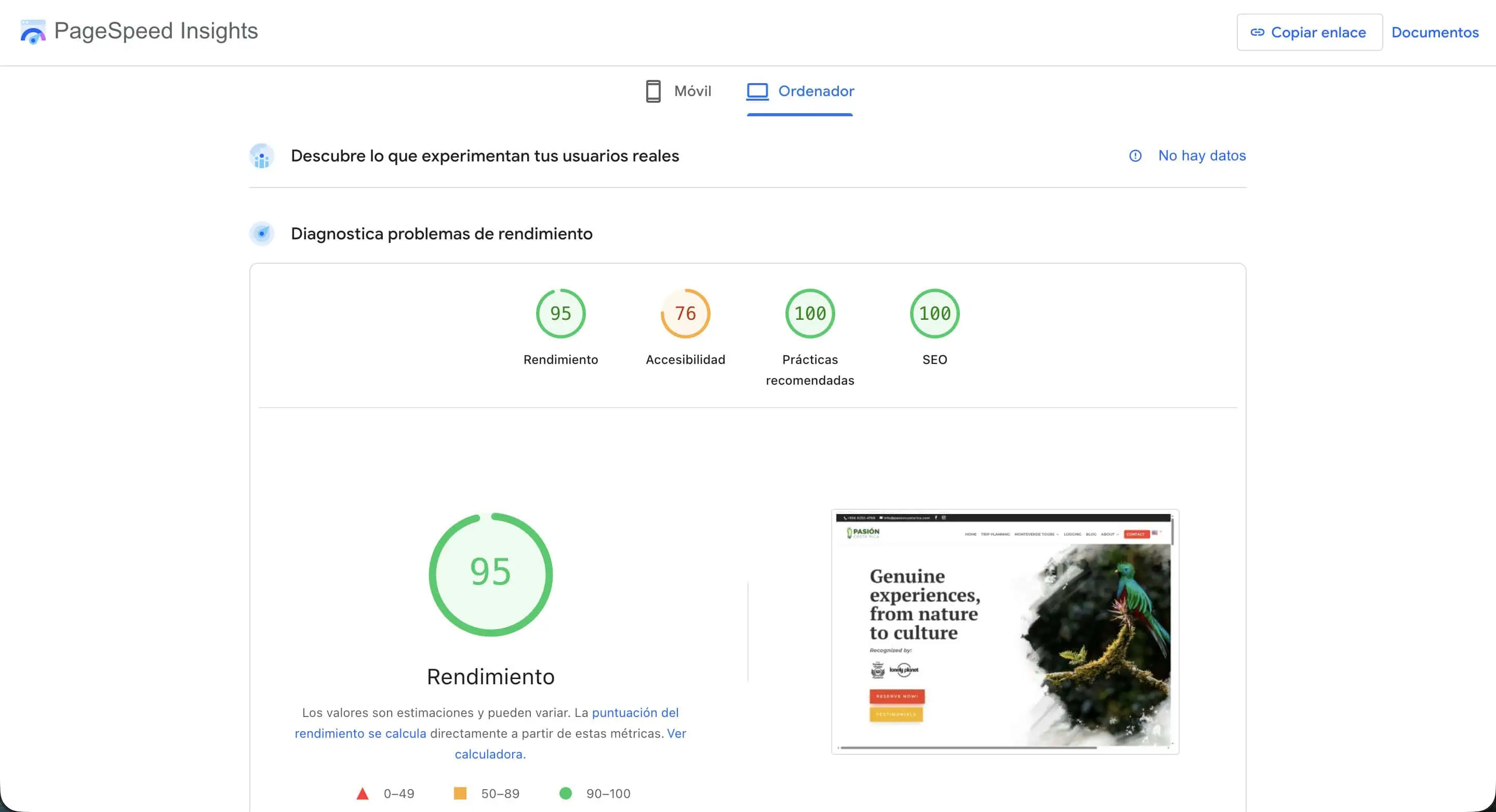
Task: Click the PageSpeed Insights logo
Action: [x=33, y=31]
